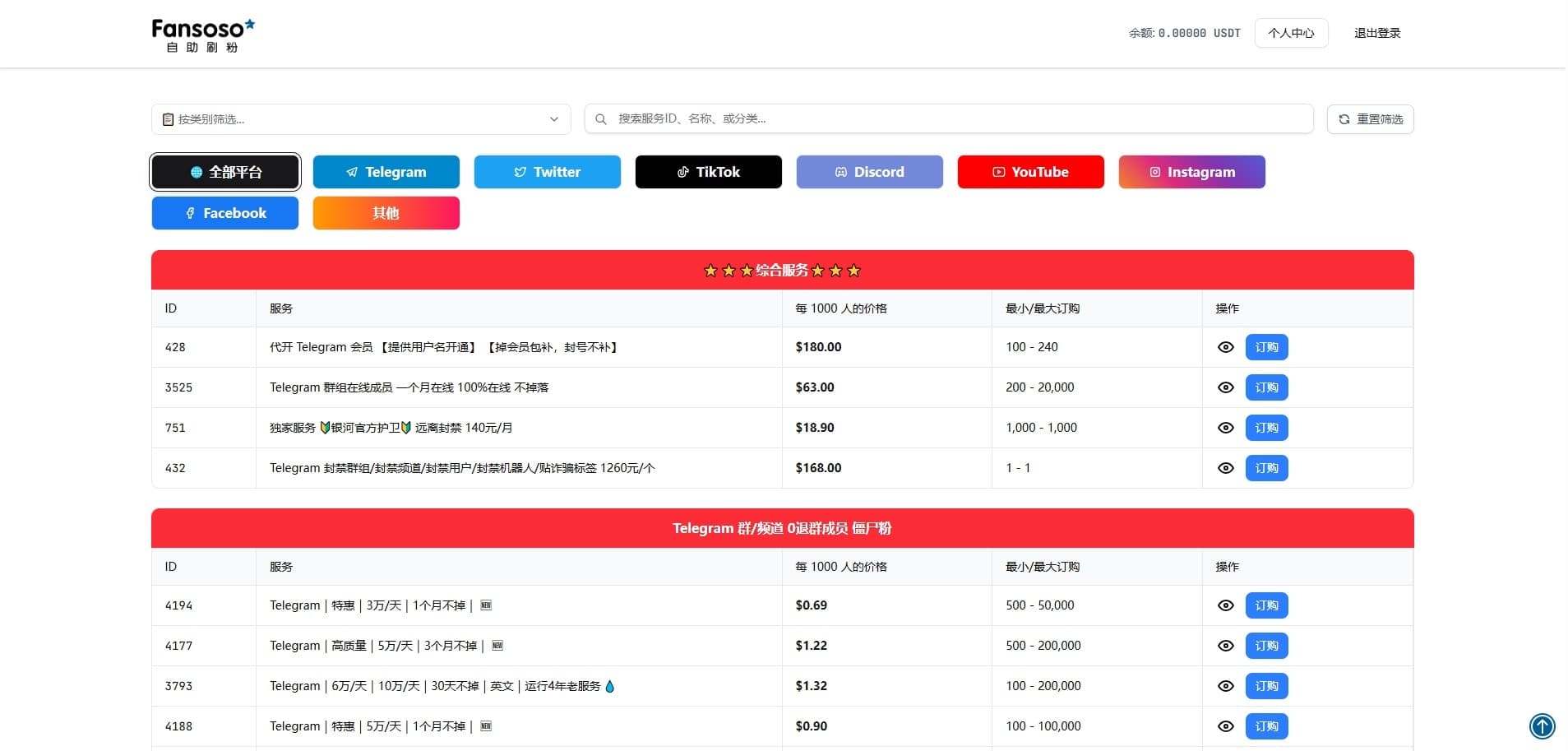This screenshot has height=751, width=1568.
Task: View details eye icon for service 4177
Action: [1226, 646]
